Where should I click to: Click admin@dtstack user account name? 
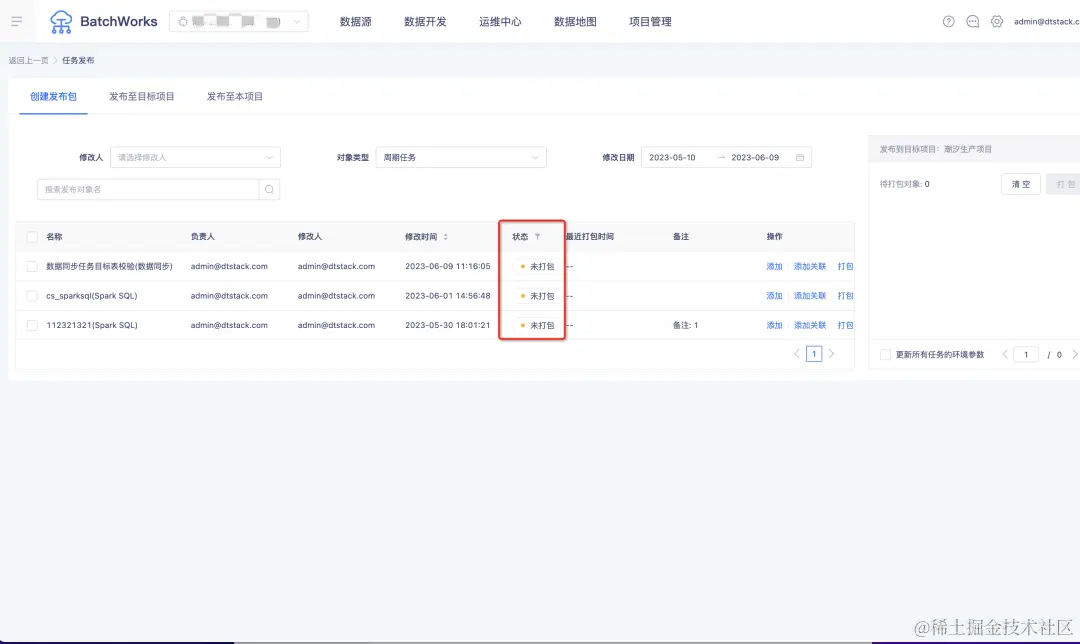point(1046,21)
